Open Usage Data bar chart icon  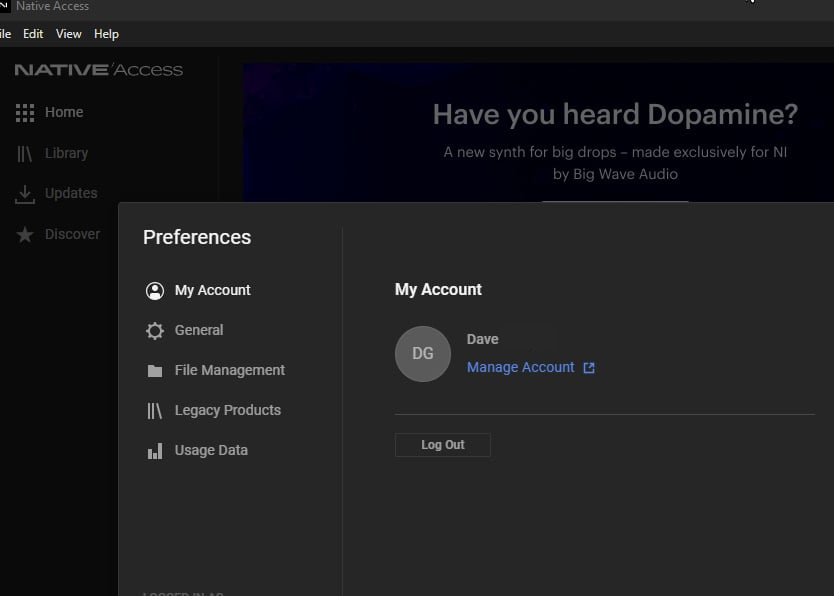(x=155, y=451)
